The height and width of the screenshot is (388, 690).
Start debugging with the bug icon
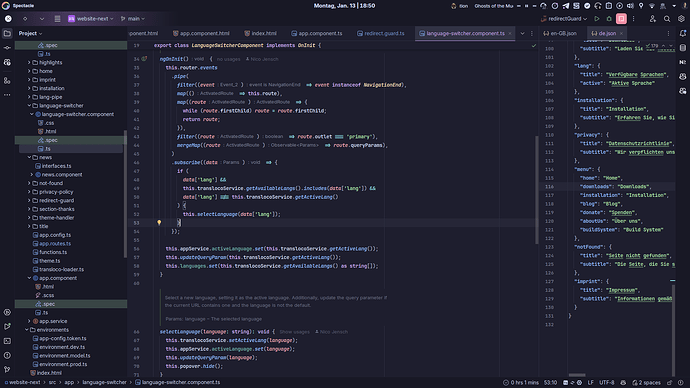[609, 19]
